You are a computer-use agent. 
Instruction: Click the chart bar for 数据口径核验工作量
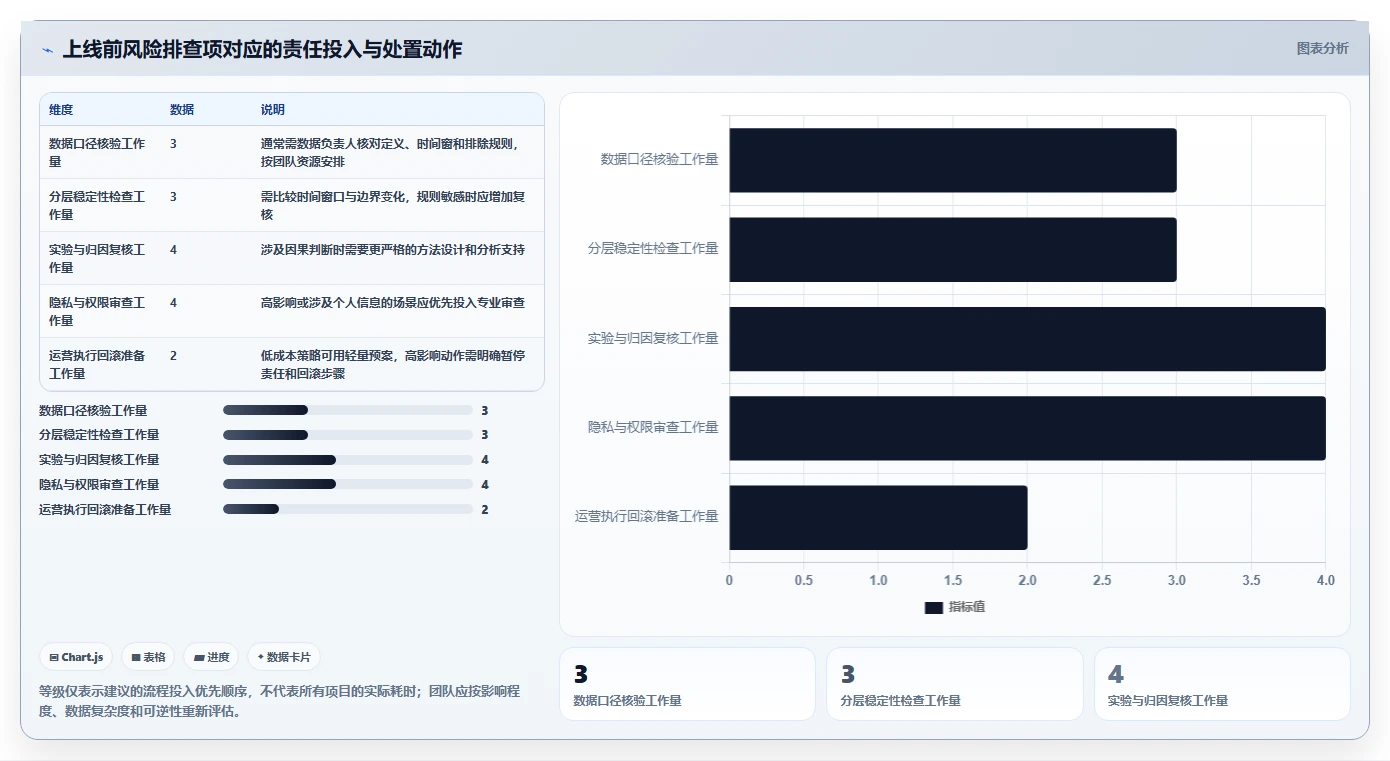click(953, 160)
